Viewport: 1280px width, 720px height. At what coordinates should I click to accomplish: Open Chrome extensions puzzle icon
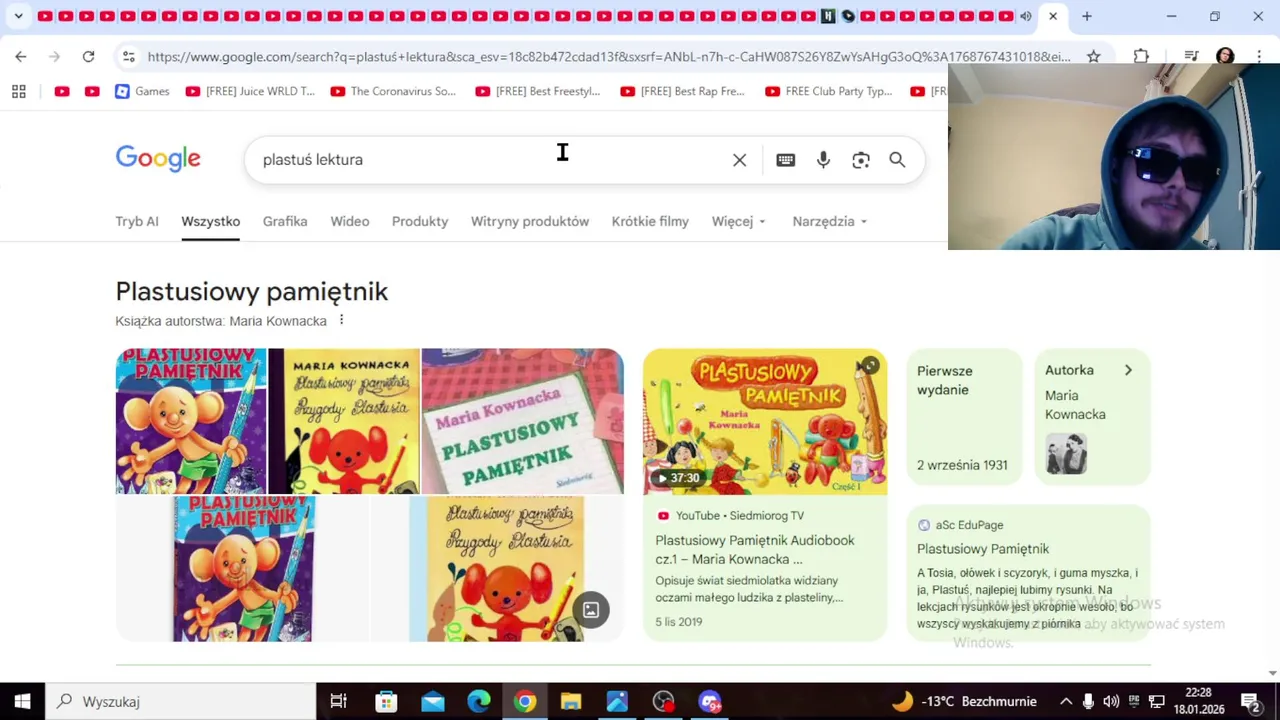1141,57
